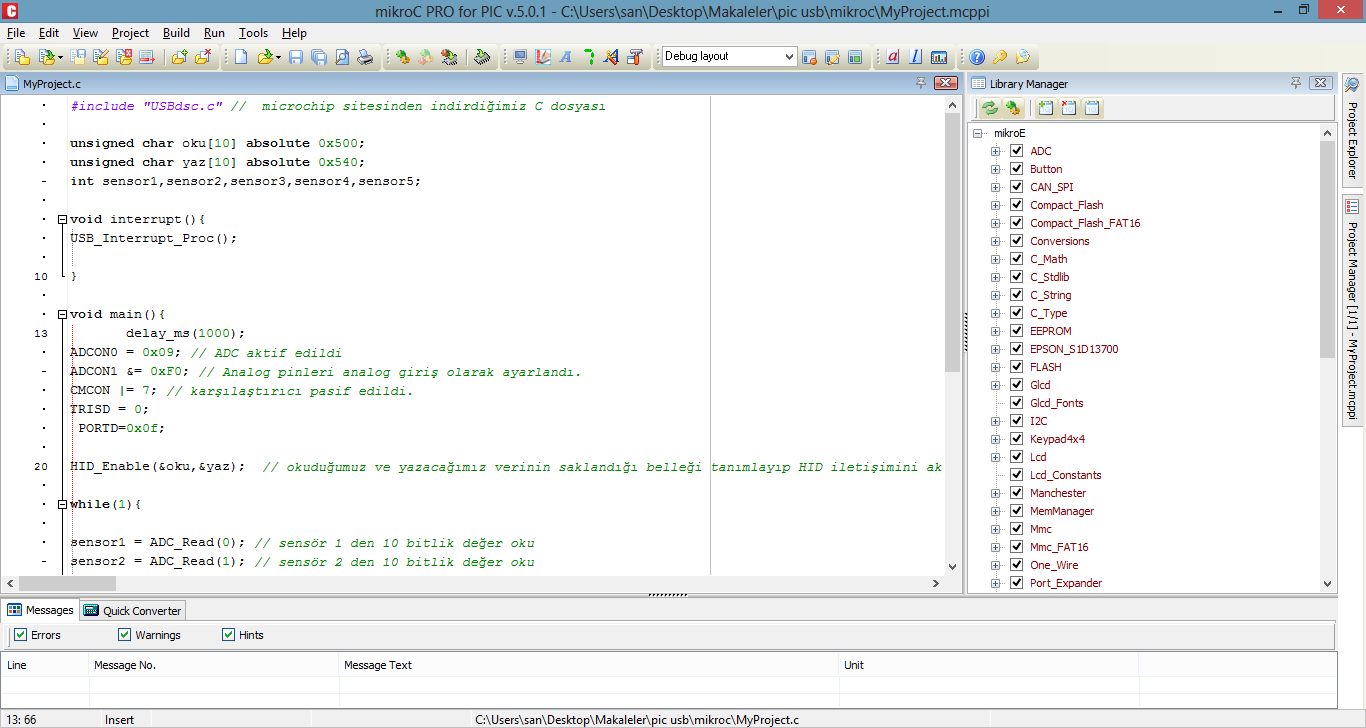
Task: Click the Message Text column header
Action: coord(590,665)
